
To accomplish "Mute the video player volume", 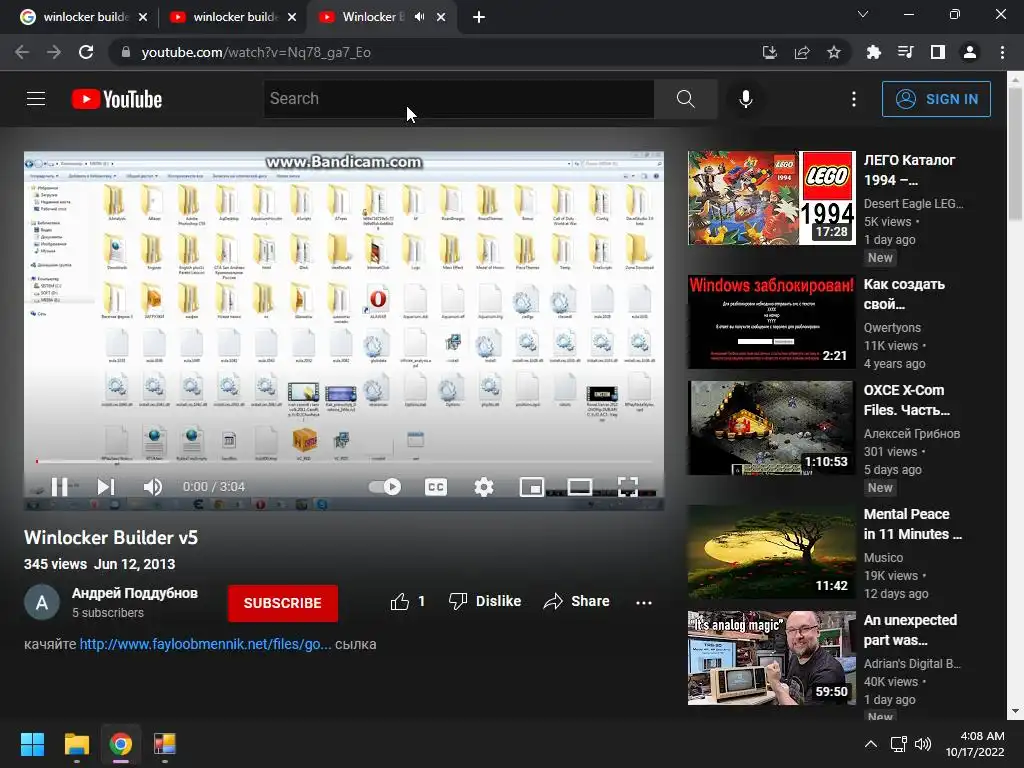I will pyautogui.click(x=153, y=487).
